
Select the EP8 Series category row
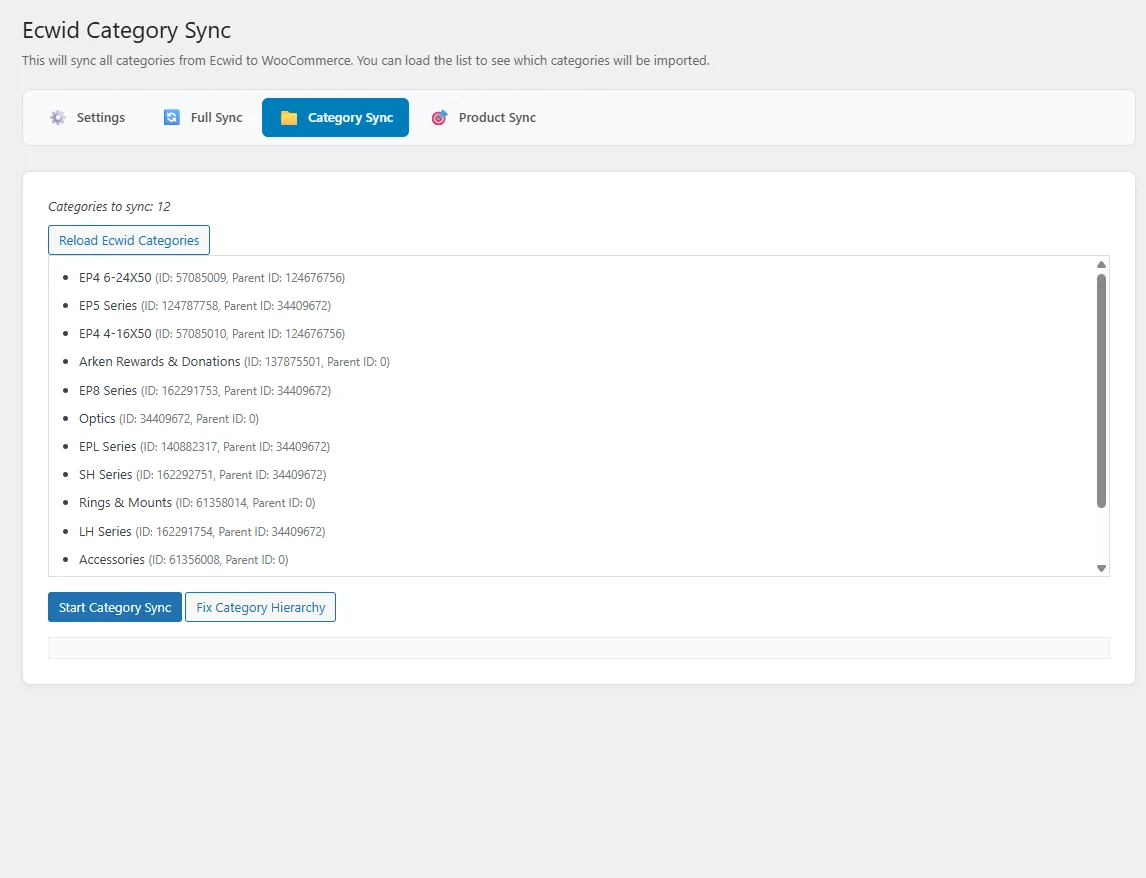coord(205,390)
